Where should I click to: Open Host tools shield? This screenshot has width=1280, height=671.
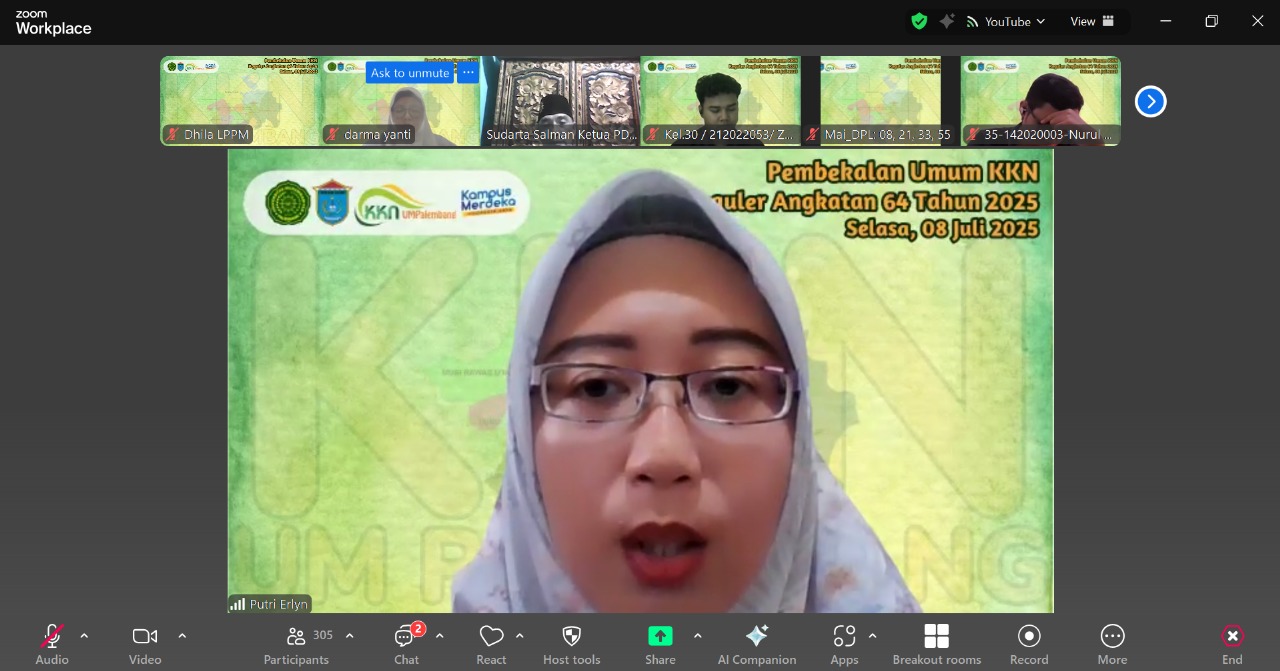click(x=572, y=643)
